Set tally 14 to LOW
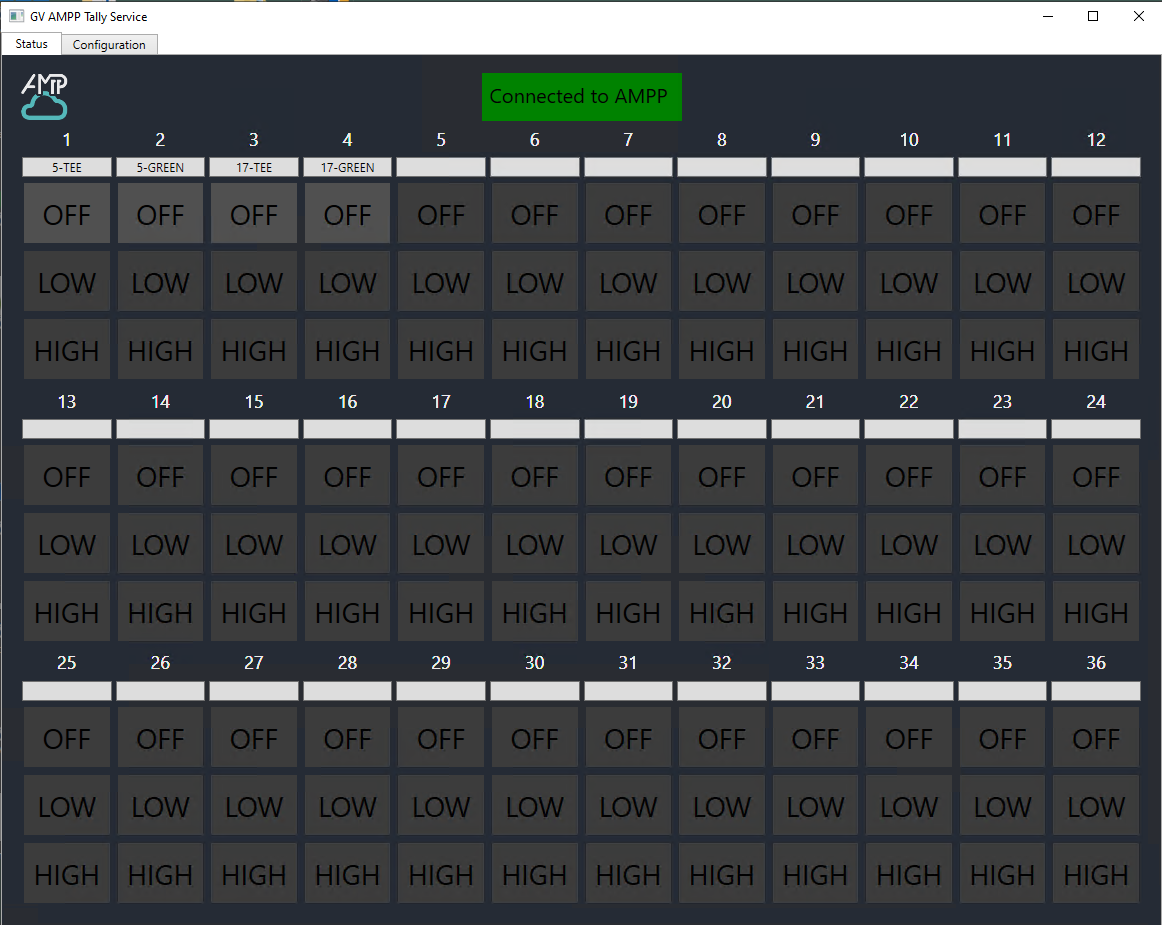This screenshot has height=925, width=1162. [x=160, y=543]
